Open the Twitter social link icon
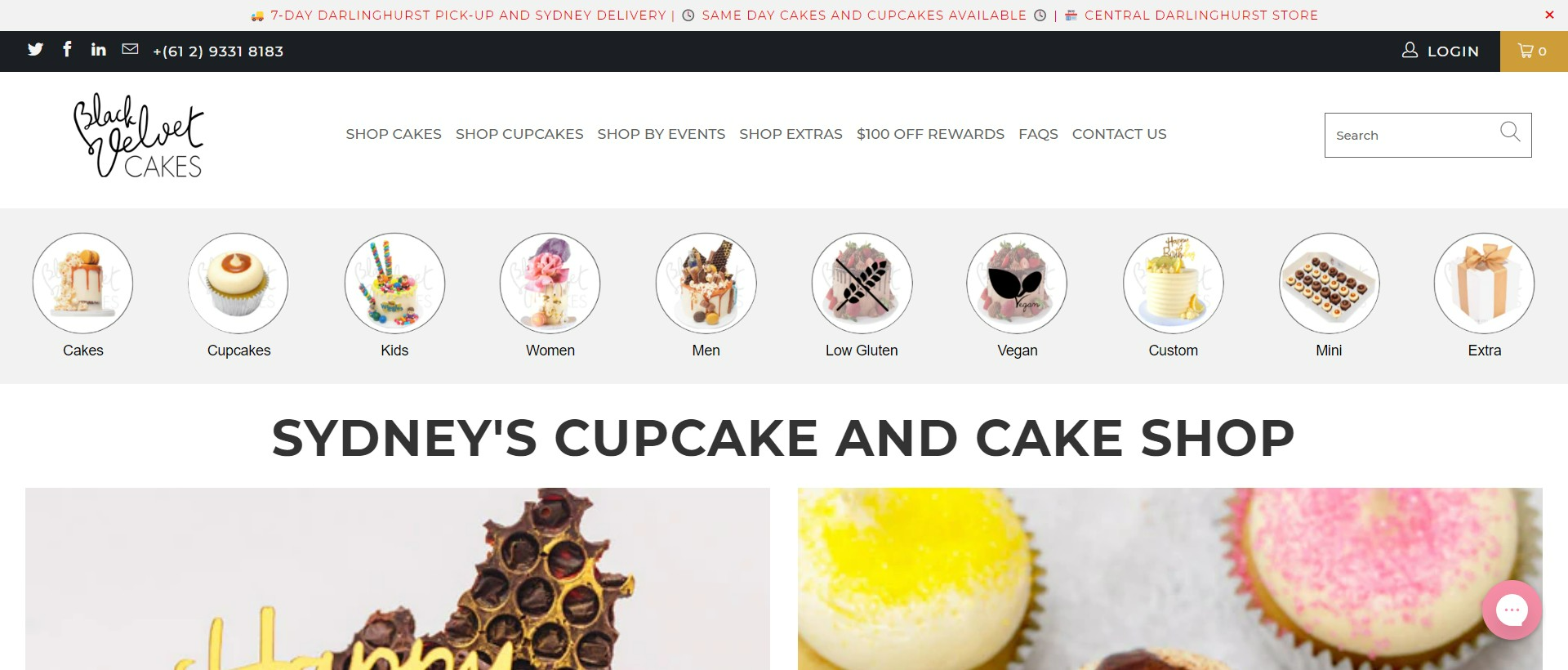Screen dimensions: 1568x670 [x=35, y=50]
